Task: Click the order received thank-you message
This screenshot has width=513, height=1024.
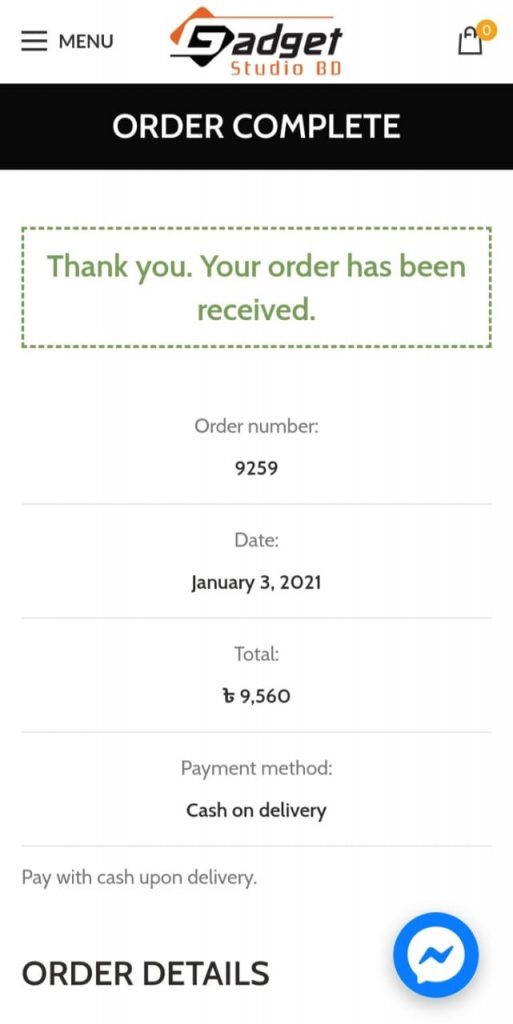Action: tap(256, 288)
